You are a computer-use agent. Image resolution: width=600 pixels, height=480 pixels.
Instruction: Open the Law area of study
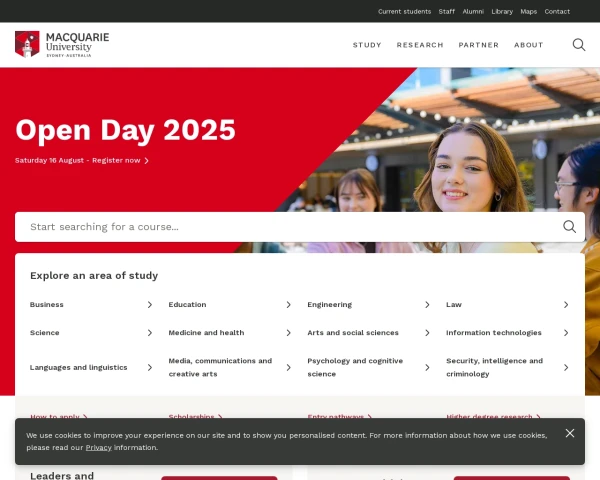point(454,305)
